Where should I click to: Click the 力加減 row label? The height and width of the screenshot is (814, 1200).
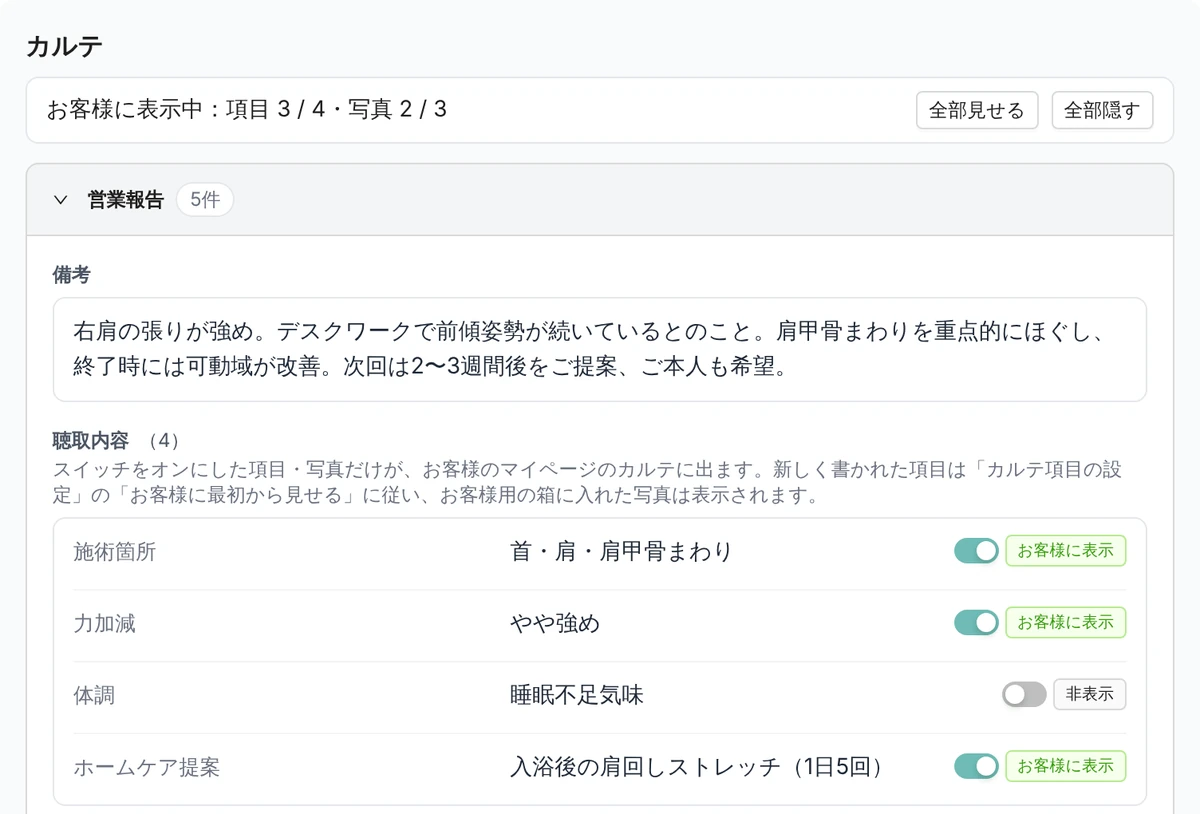pyautogui.click(x=105, y=623)
